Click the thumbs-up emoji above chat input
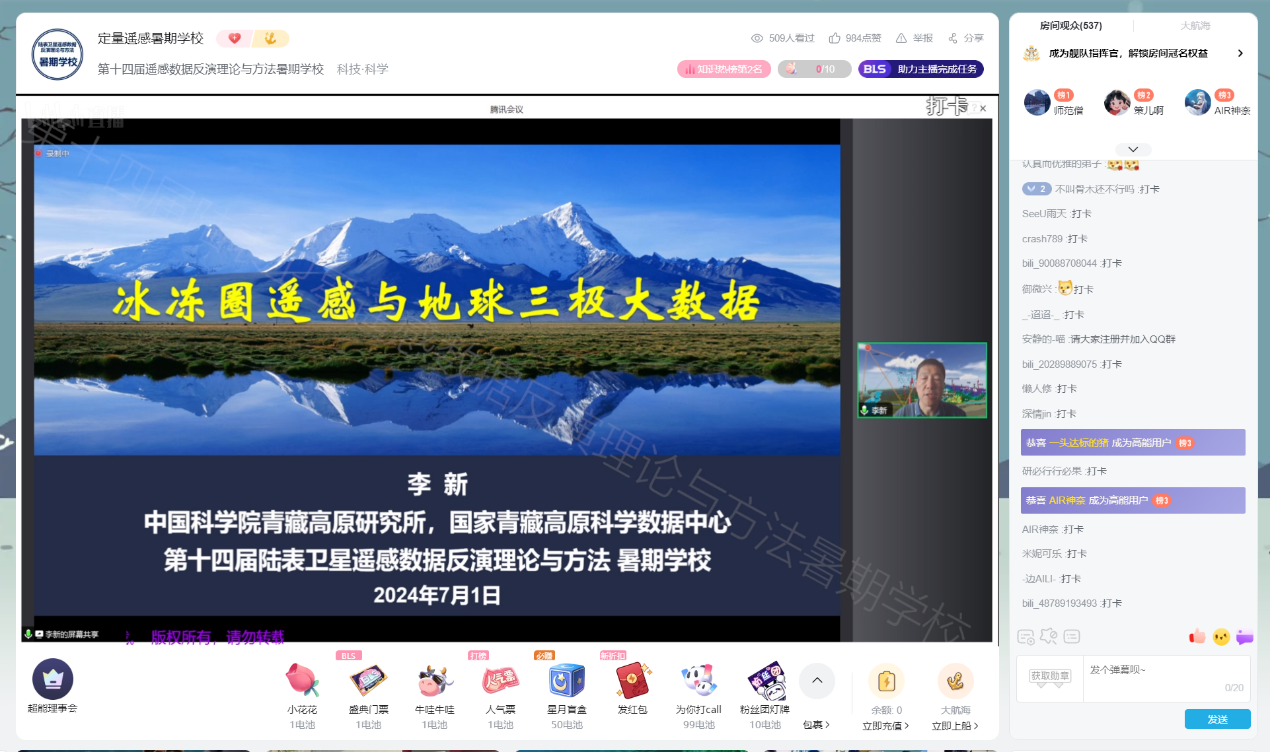This screenshot has height=752, width=1270. tap(1197, 636)
